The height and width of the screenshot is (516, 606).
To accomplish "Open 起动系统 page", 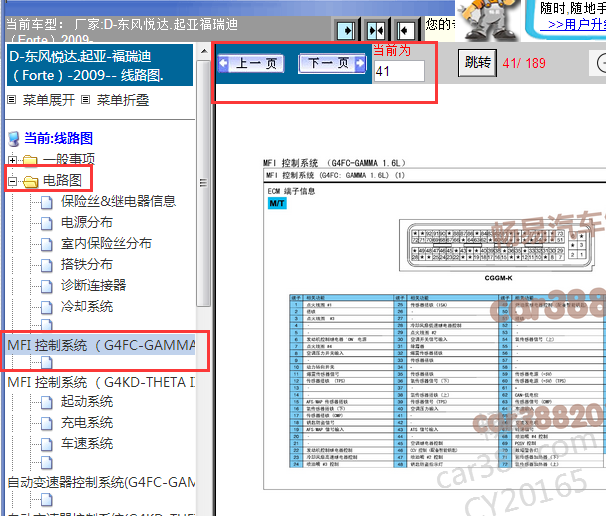I will coord(87,402).
